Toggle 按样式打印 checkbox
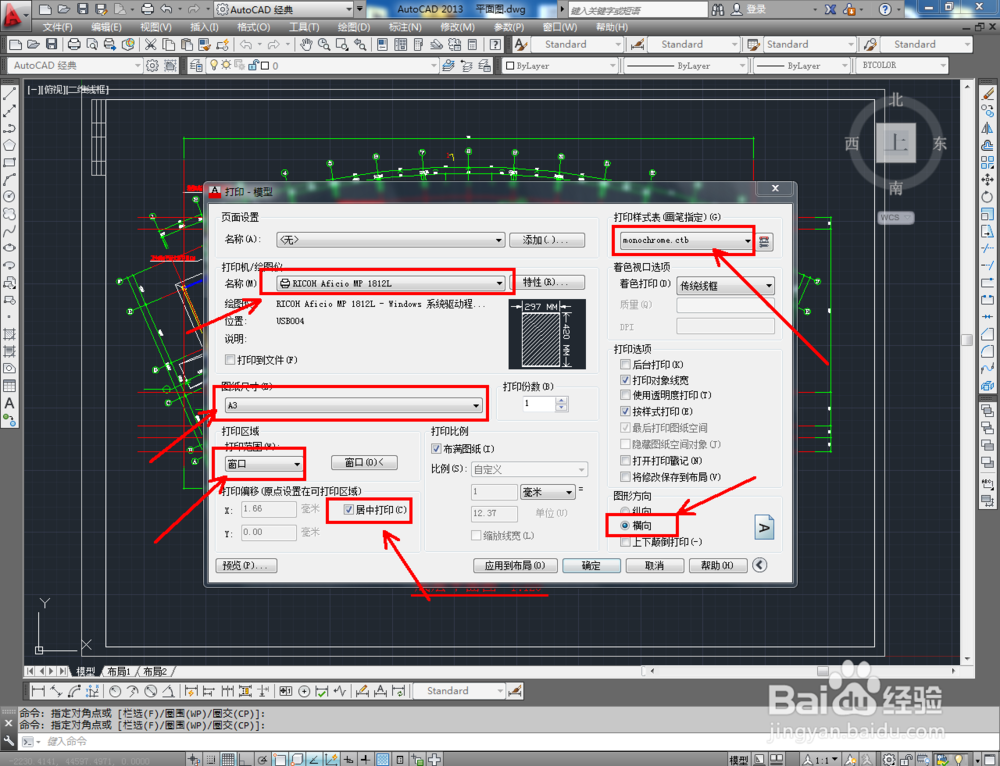 click(x=625, y=411)
